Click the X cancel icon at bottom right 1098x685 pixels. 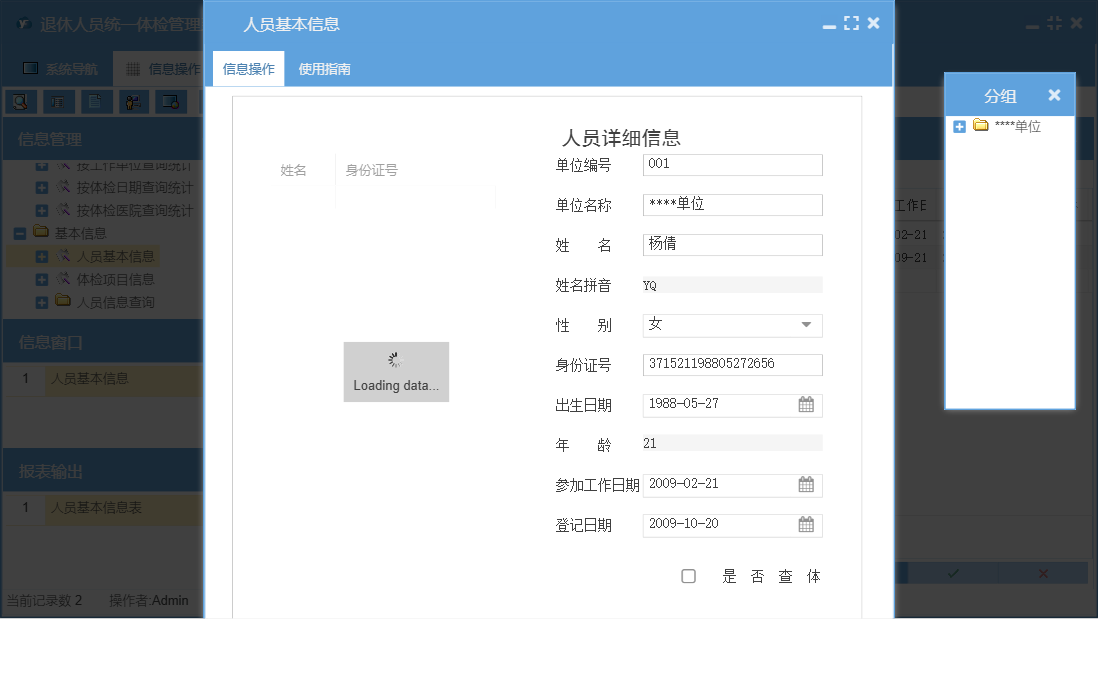[1043, 573]
